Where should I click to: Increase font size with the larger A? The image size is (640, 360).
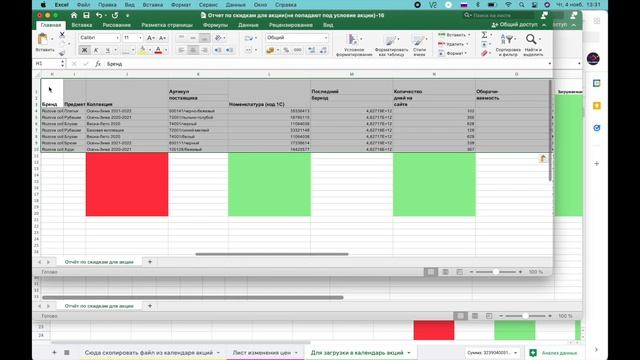click(150, 38)
